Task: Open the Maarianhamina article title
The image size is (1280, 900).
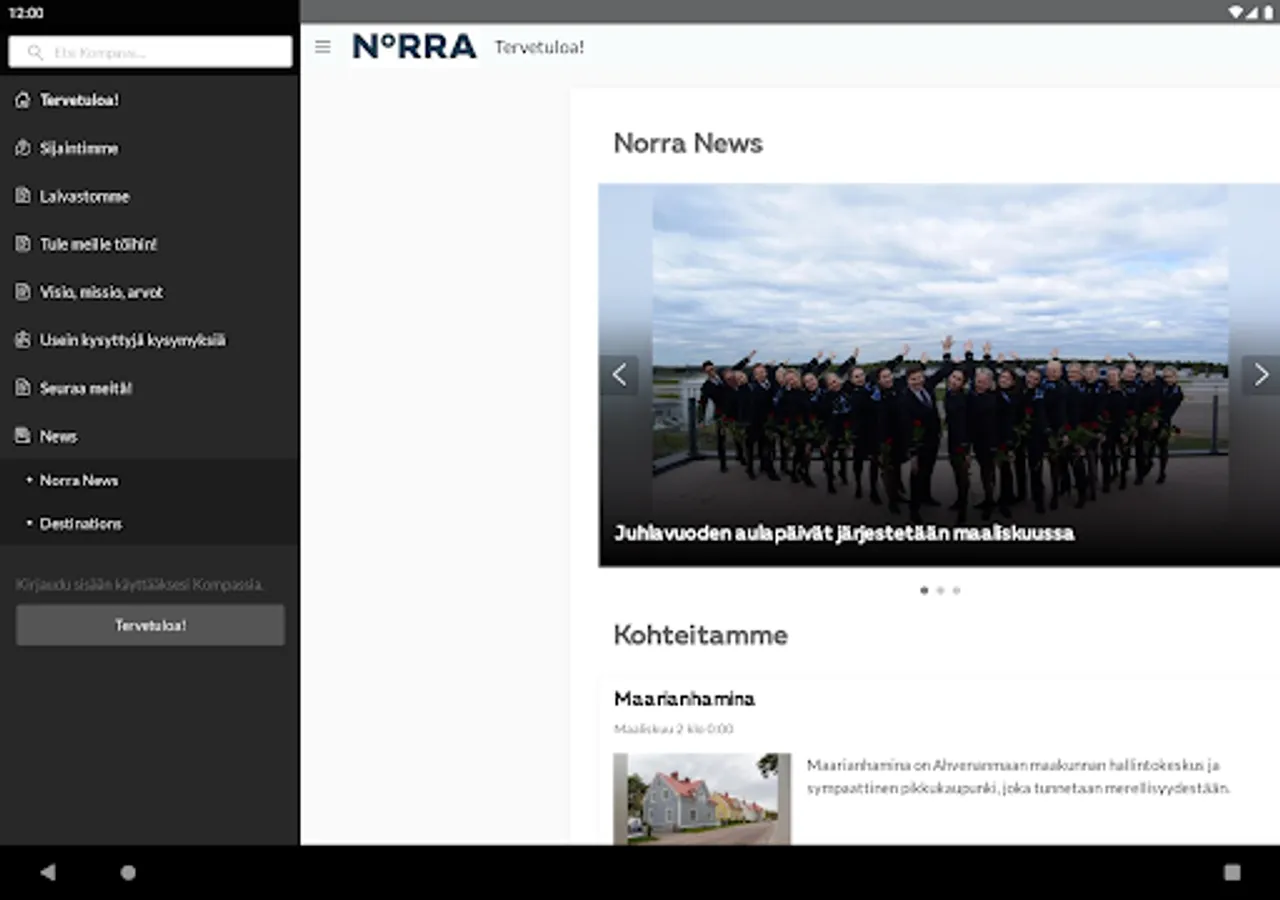Action: (x=684, y=699)
